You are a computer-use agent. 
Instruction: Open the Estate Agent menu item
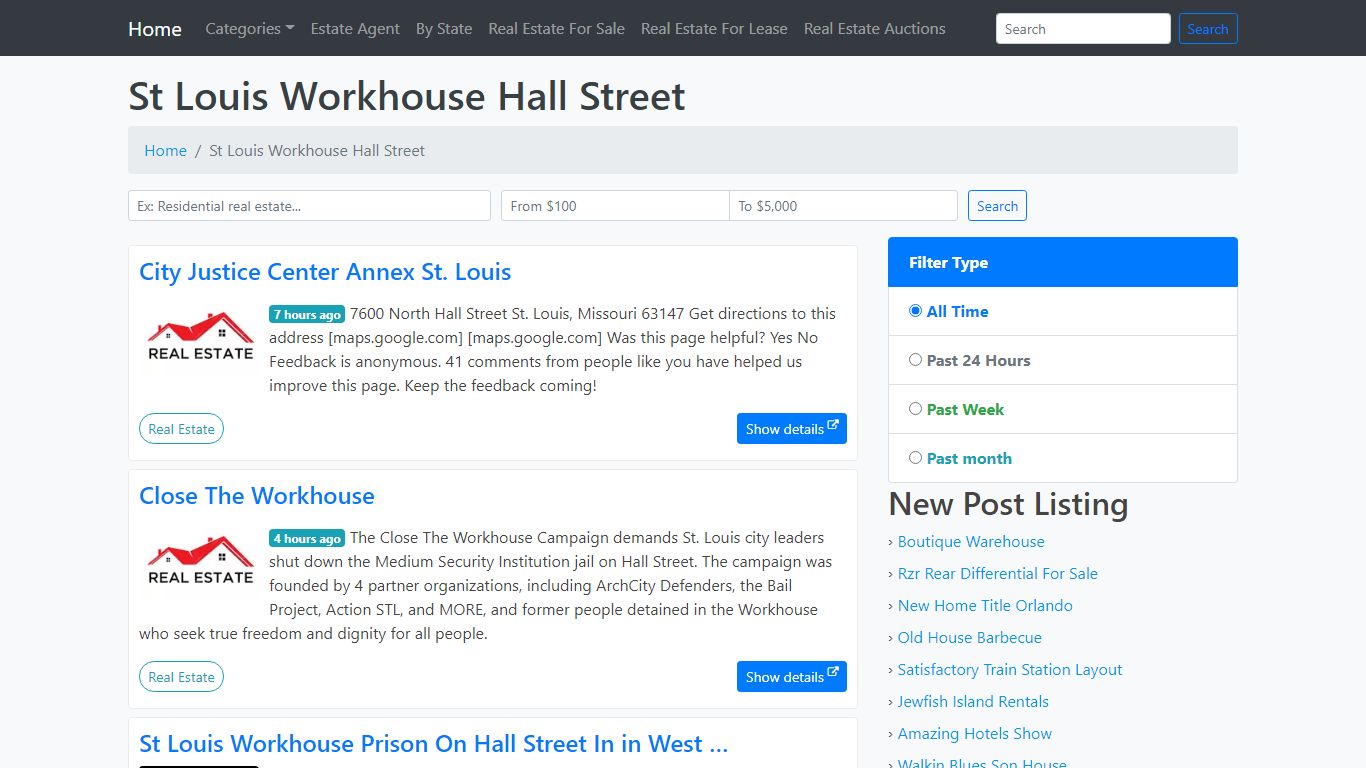(x=355, y=29)
